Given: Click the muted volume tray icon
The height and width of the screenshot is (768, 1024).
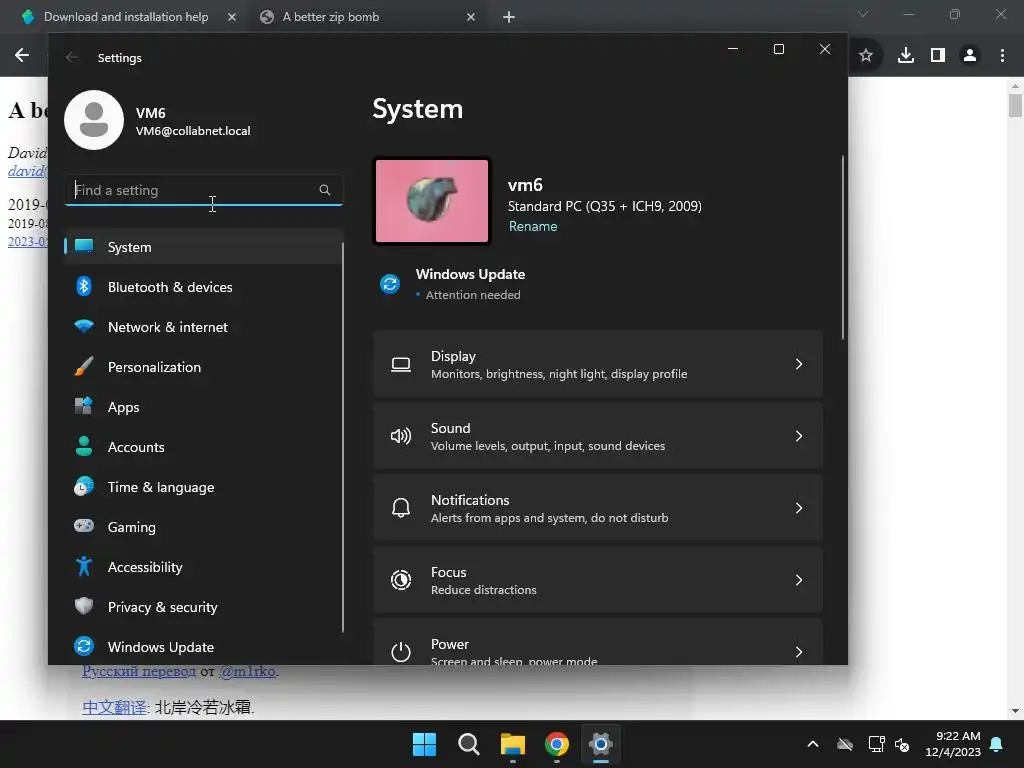Looking at the screenshot, I should (902, 744).
